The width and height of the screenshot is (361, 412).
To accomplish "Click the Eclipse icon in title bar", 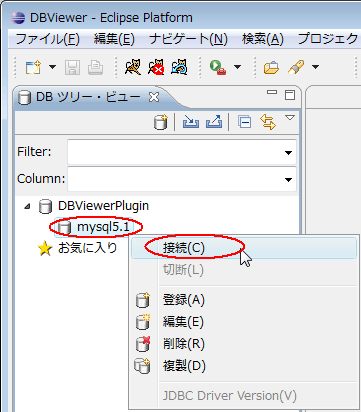I will point(18,18).
